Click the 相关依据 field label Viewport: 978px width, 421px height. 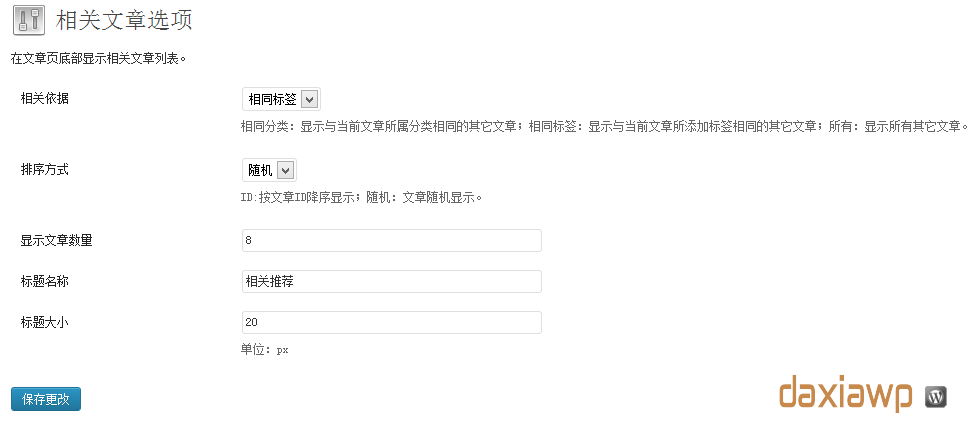pyautogui.click(x=45, y=98)
